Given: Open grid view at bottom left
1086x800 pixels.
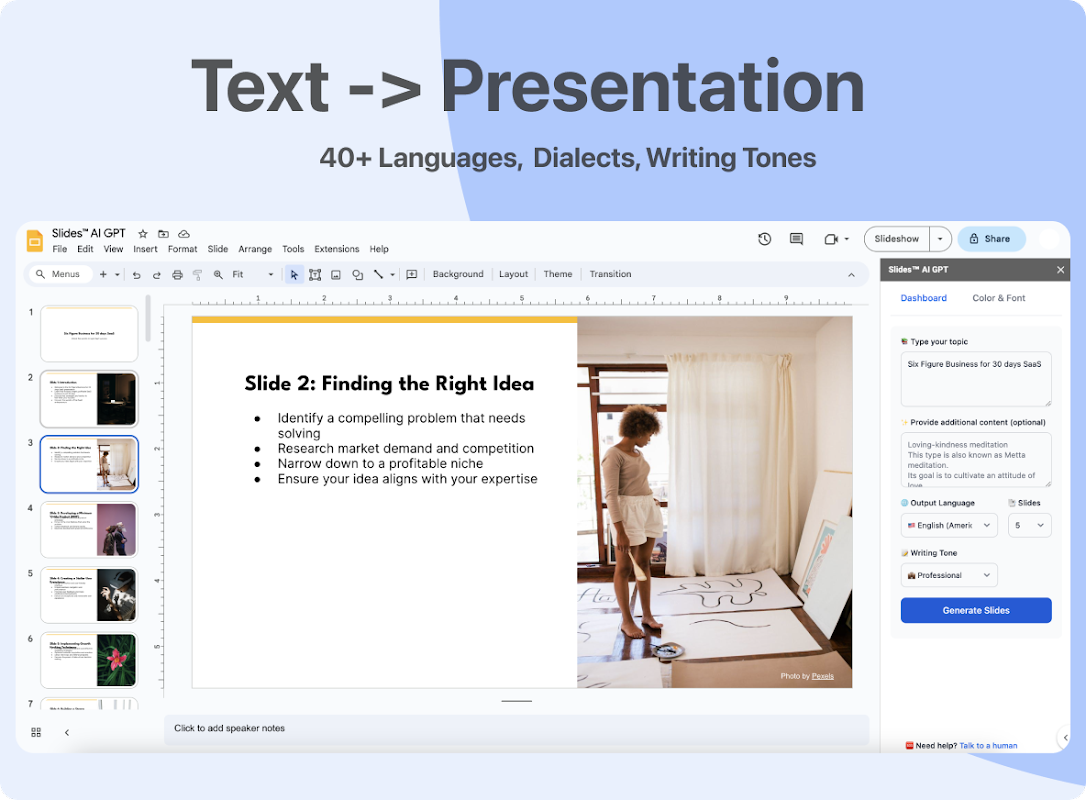Looking at the screenshot, I should point(36,732).
